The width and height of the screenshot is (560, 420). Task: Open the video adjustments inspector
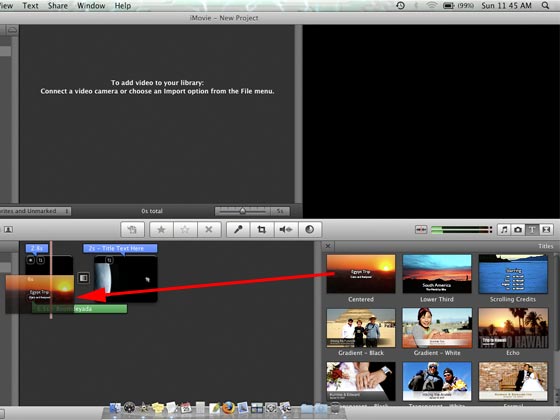310,230
